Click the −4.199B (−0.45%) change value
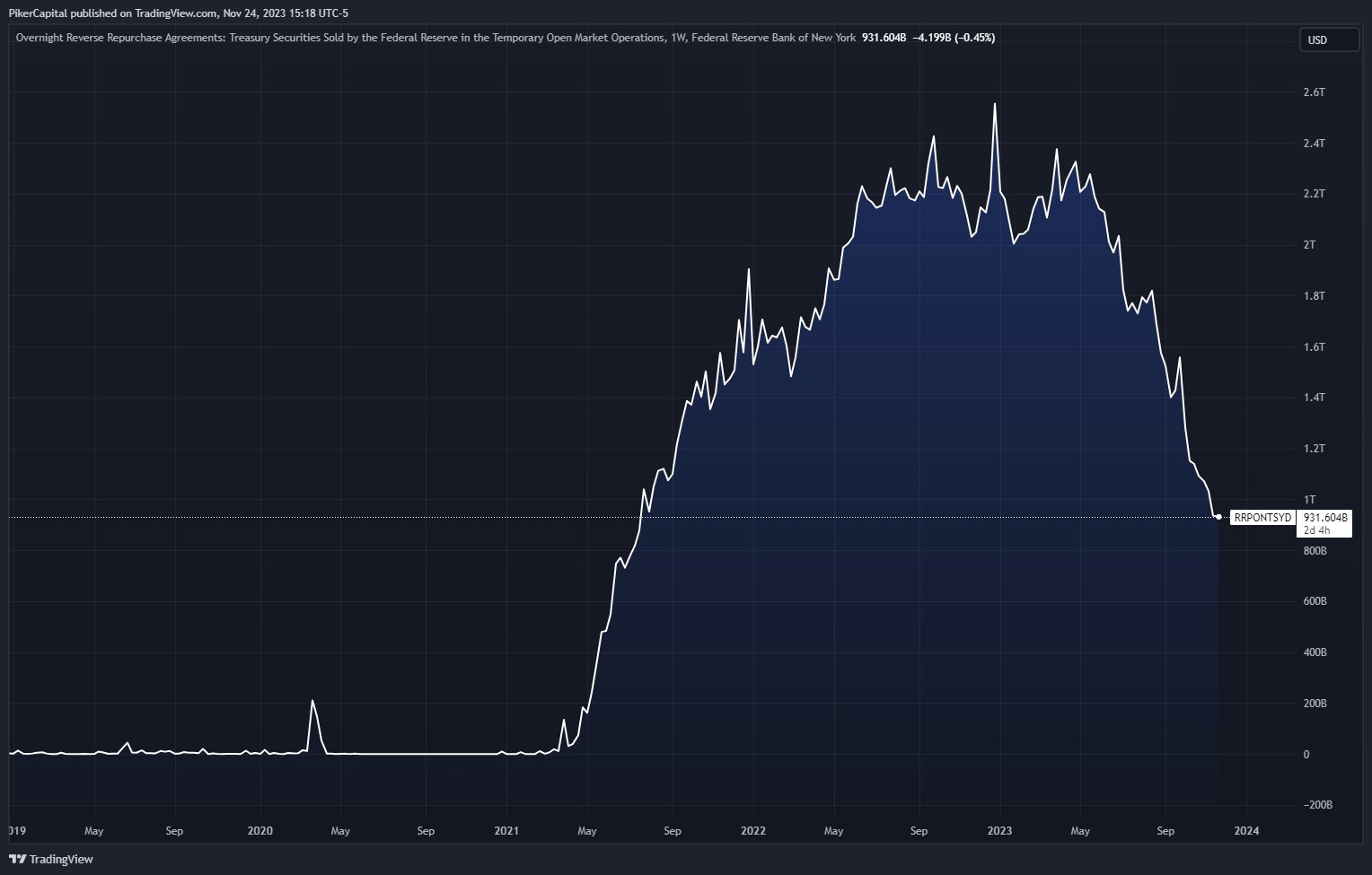 [953, 38]
